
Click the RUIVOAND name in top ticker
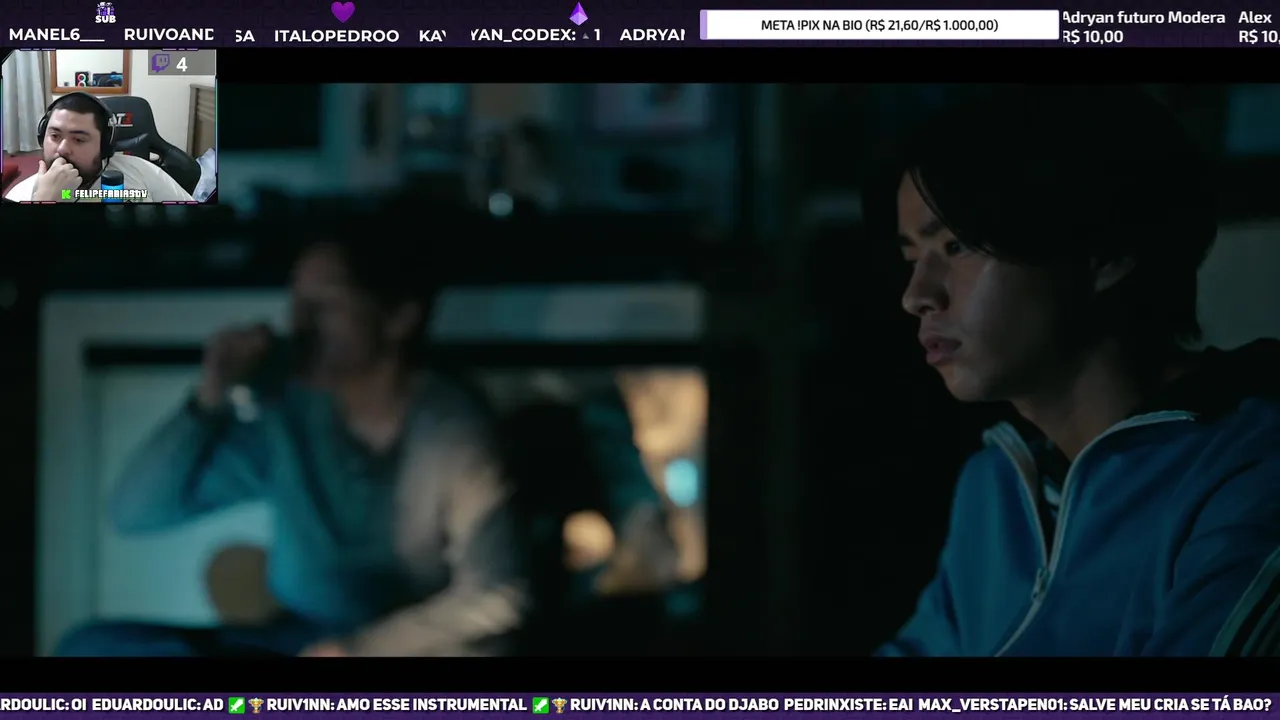coord(169,35)
